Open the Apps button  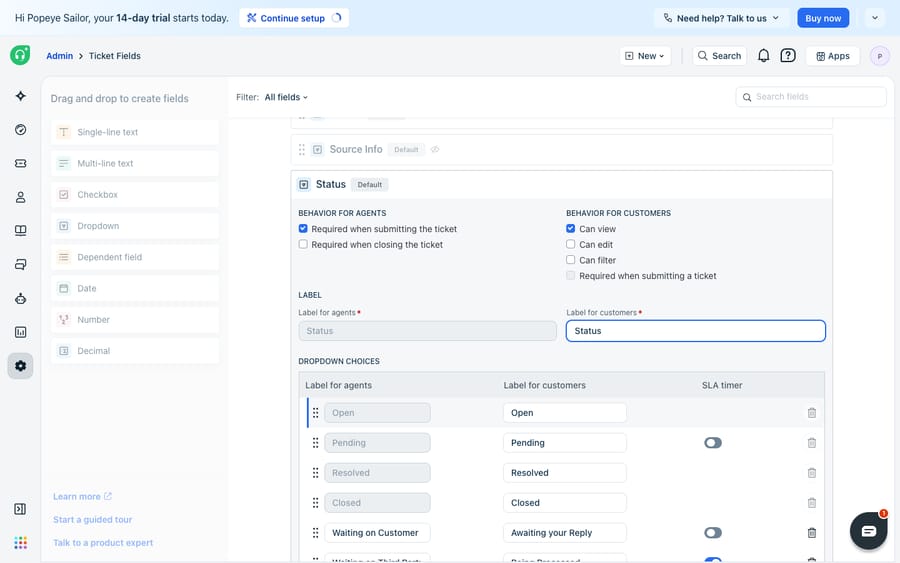click(833, 56)
